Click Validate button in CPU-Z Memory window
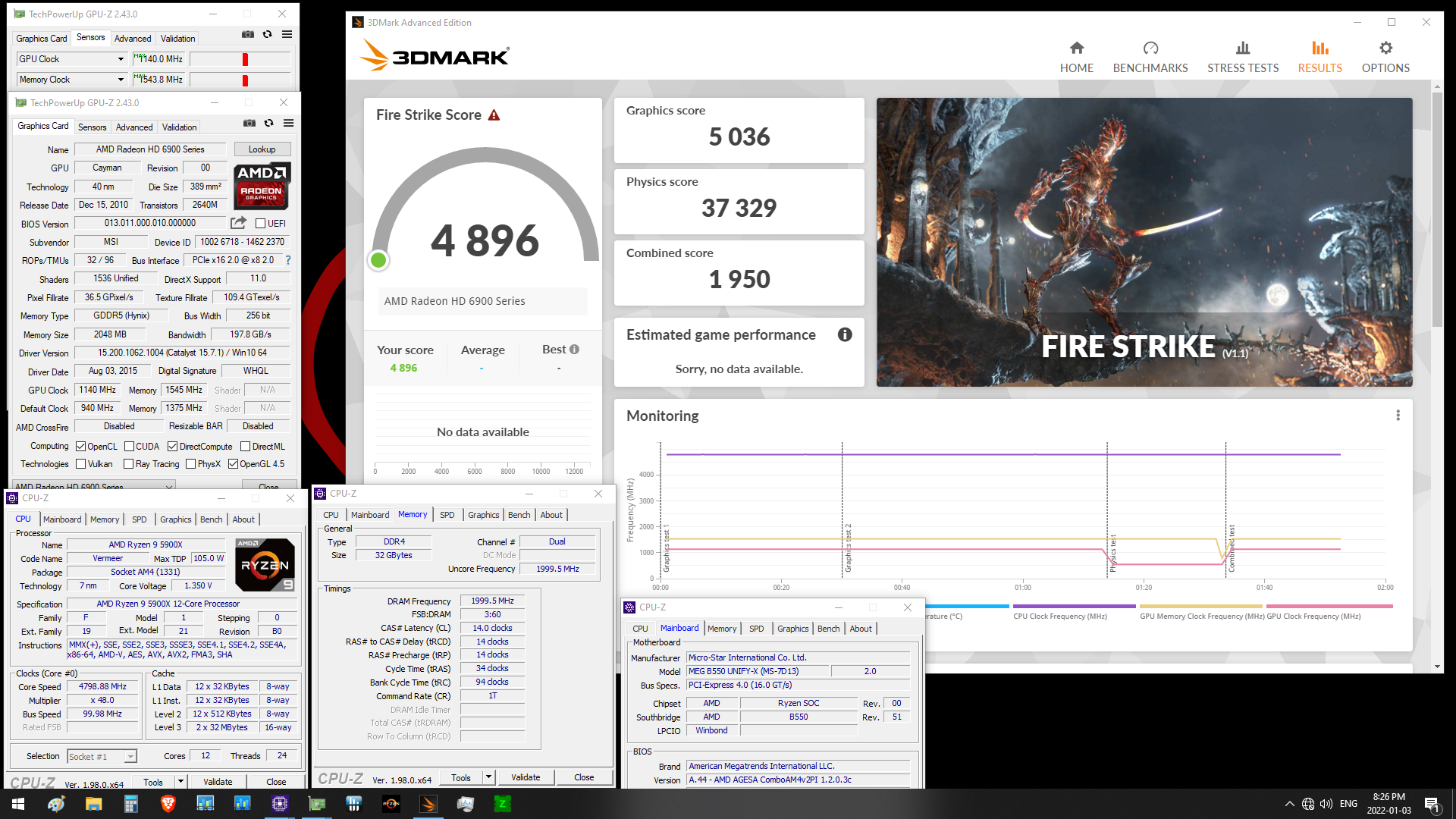Image resolution: width=1456 pixels, height=819 pixels. click(526, 777)
